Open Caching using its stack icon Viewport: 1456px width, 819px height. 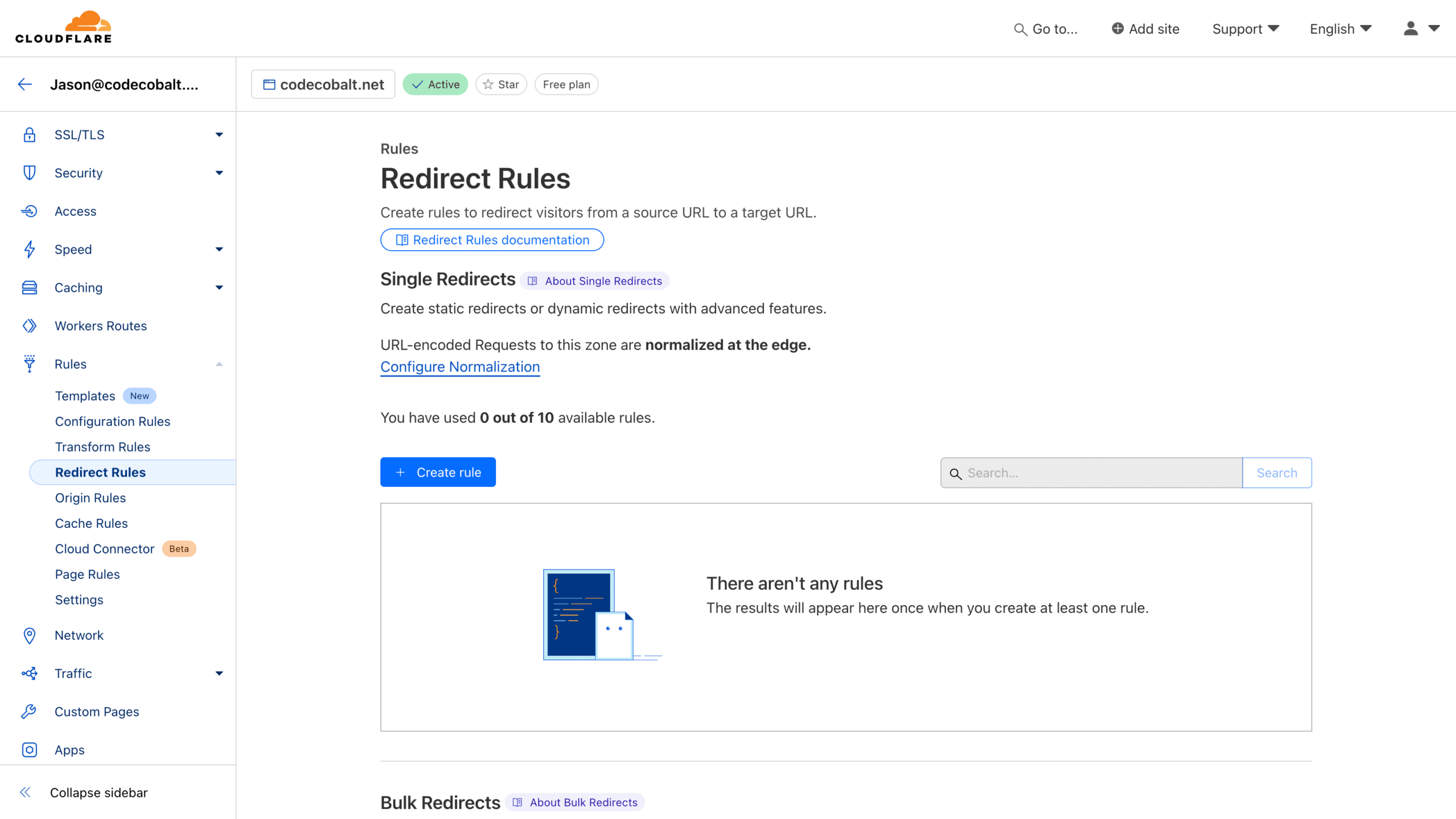29,287
